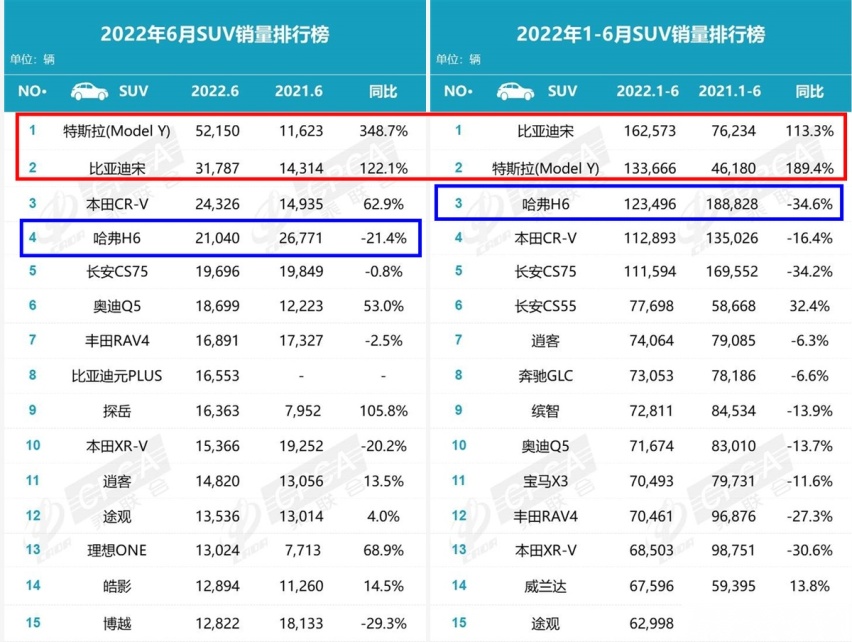Click 途观 in the June table
The height and width of the screenshot is (642, 852).
point(117,516)
